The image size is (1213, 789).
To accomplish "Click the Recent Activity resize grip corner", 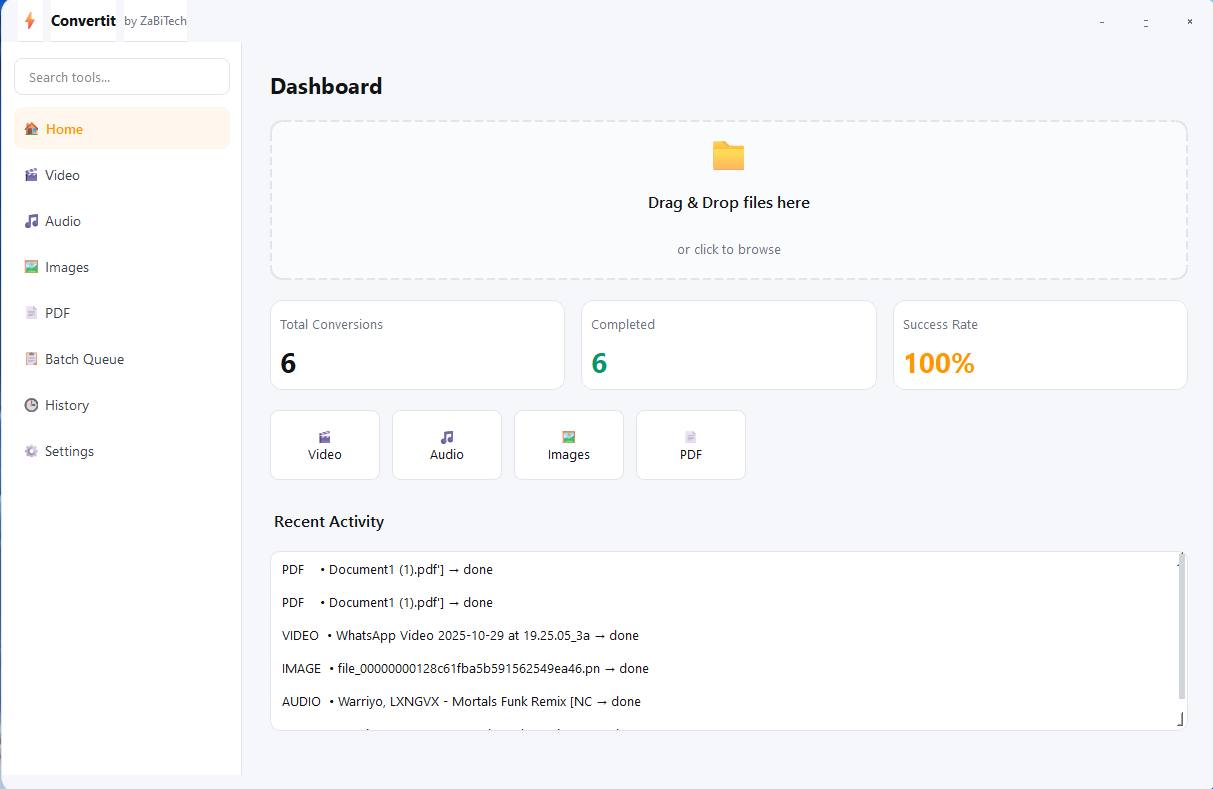I will [1181, 719].
